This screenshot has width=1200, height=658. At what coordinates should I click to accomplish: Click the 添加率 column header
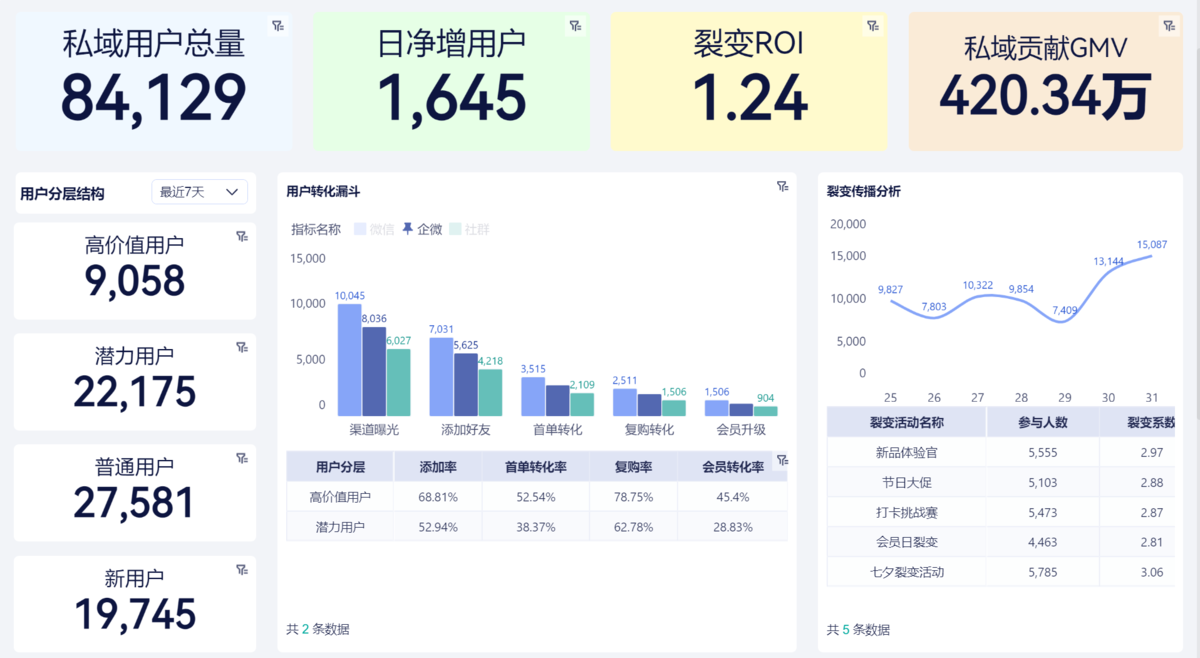438,467
